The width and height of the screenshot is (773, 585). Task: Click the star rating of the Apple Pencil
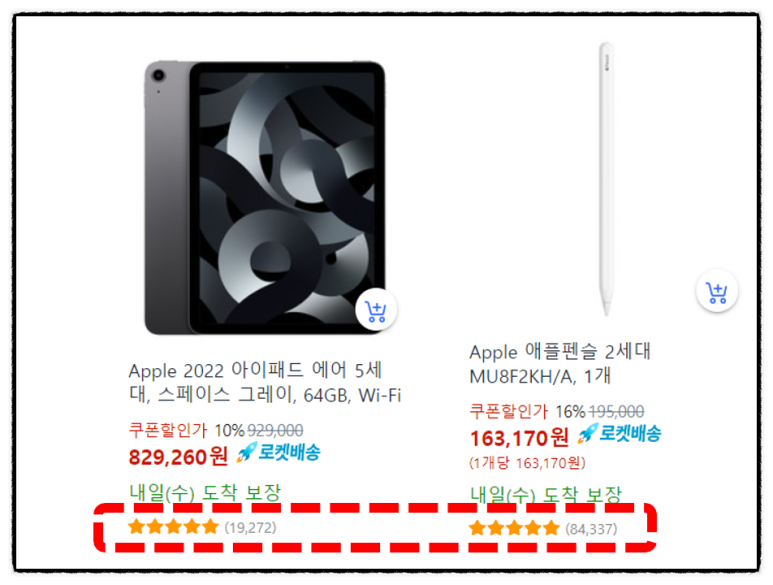[514, 528]
